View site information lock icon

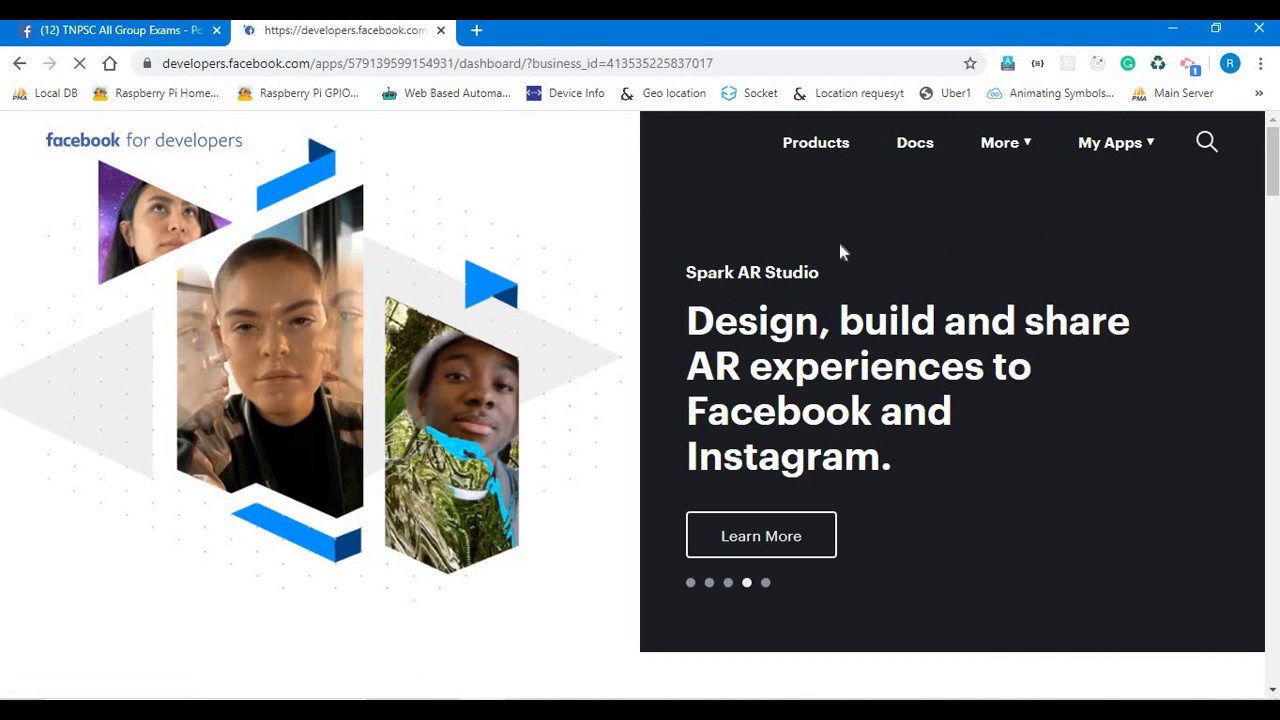tap(147, 63)
